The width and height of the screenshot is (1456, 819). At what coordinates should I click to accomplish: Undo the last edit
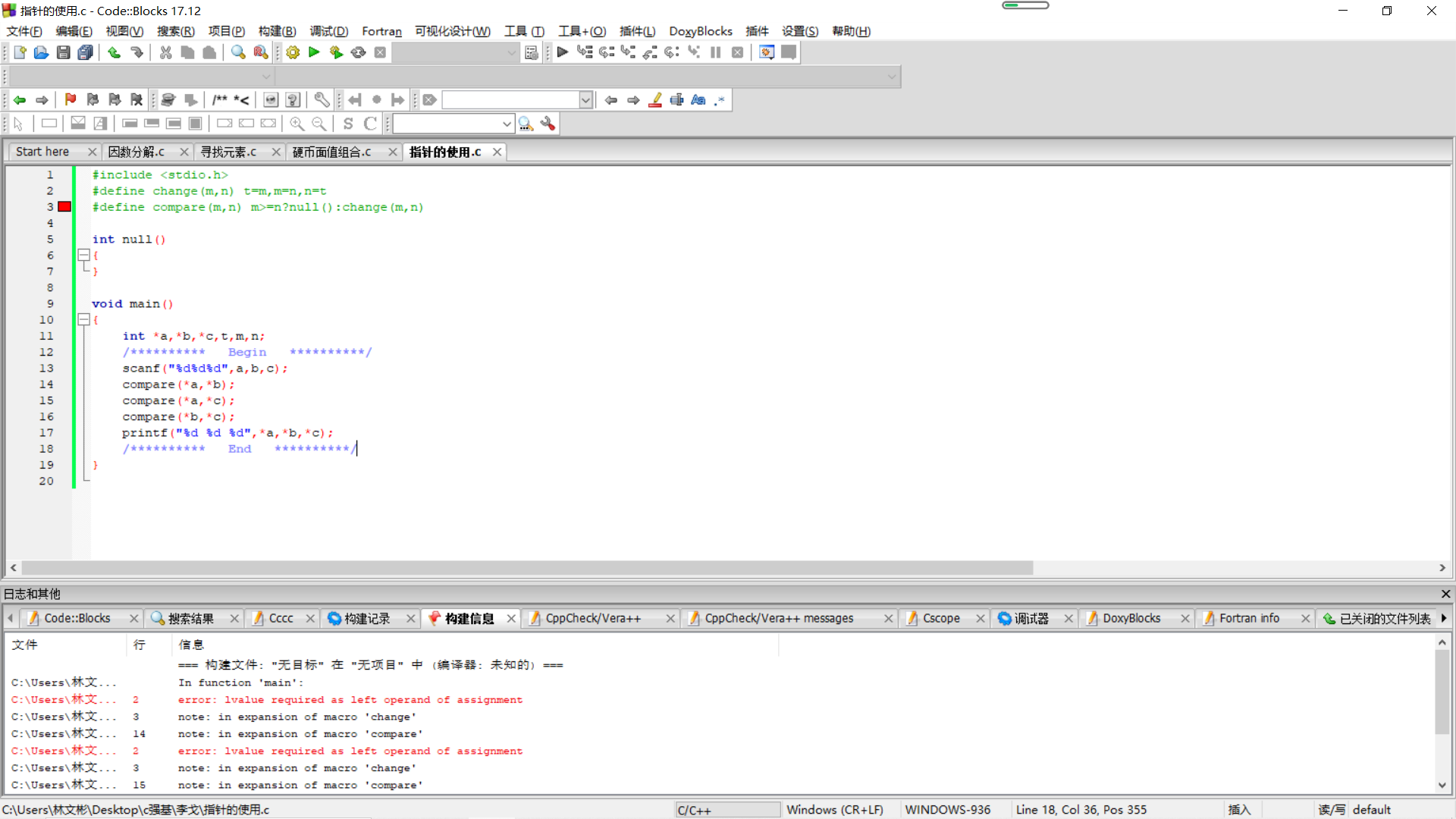(114, 52)
